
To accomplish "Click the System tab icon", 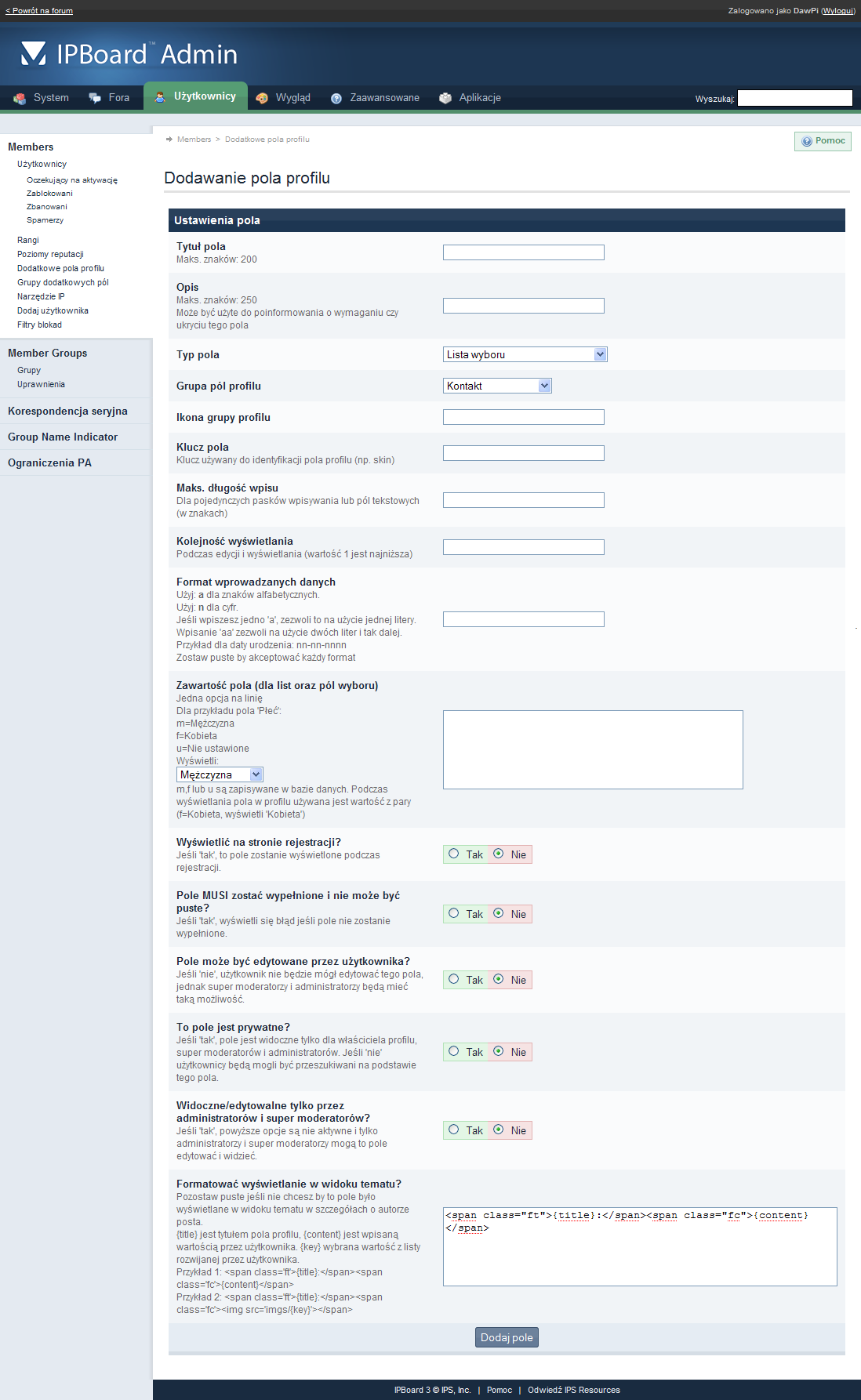I will pos(20,98).
